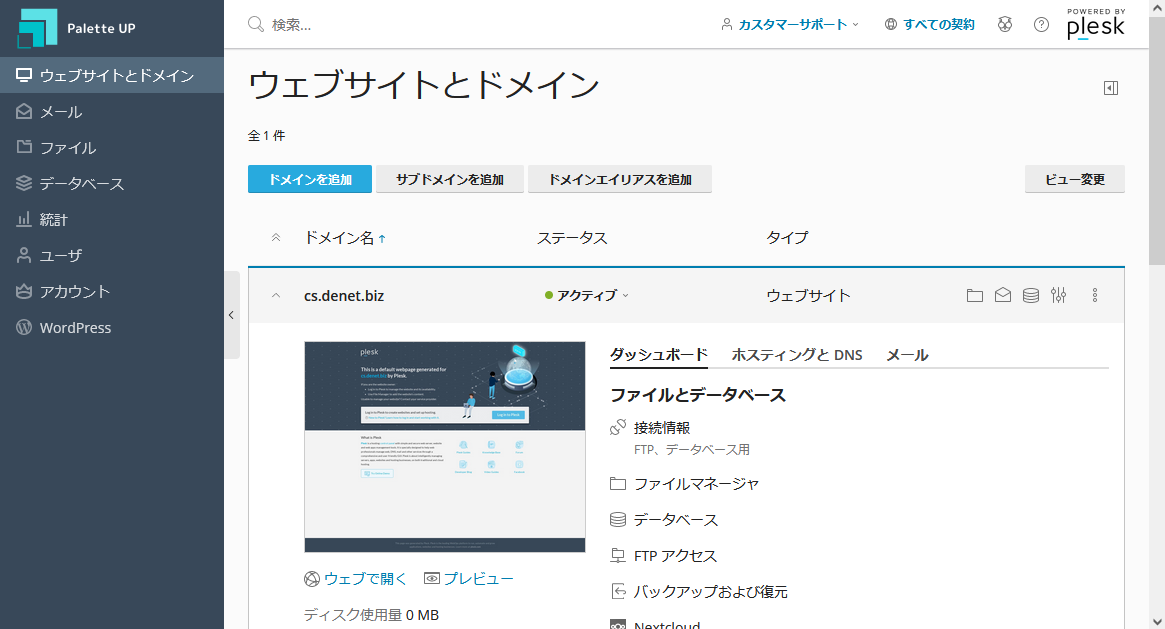Switch to the ダッシュボード tab
The width and height of the screenshot is (1165, 629).
[658, 355]
